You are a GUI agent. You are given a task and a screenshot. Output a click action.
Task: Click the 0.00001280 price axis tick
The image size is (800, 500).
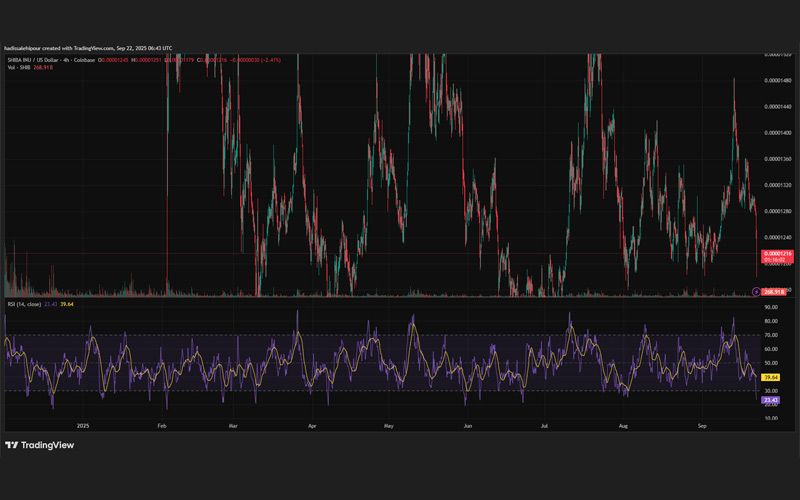(778, 211)
